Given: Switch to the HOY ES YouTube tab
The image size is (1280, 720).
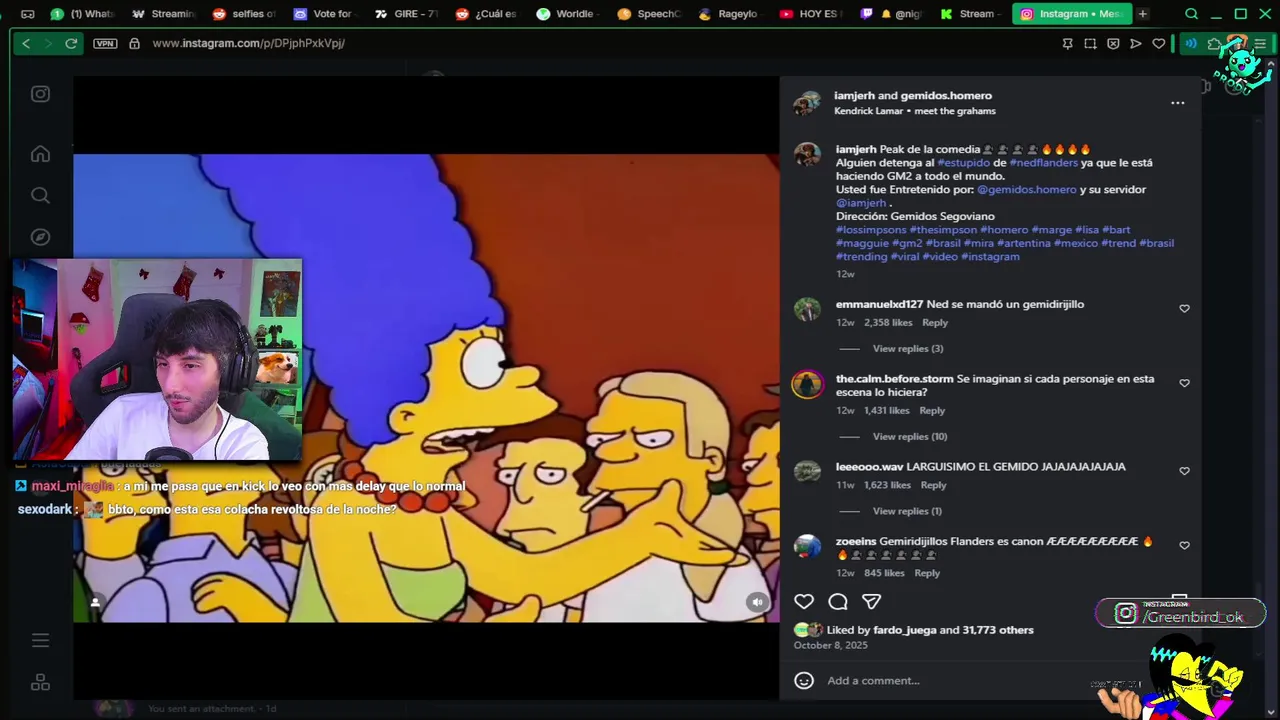Looking at the screenshot, I should (812, 14).
